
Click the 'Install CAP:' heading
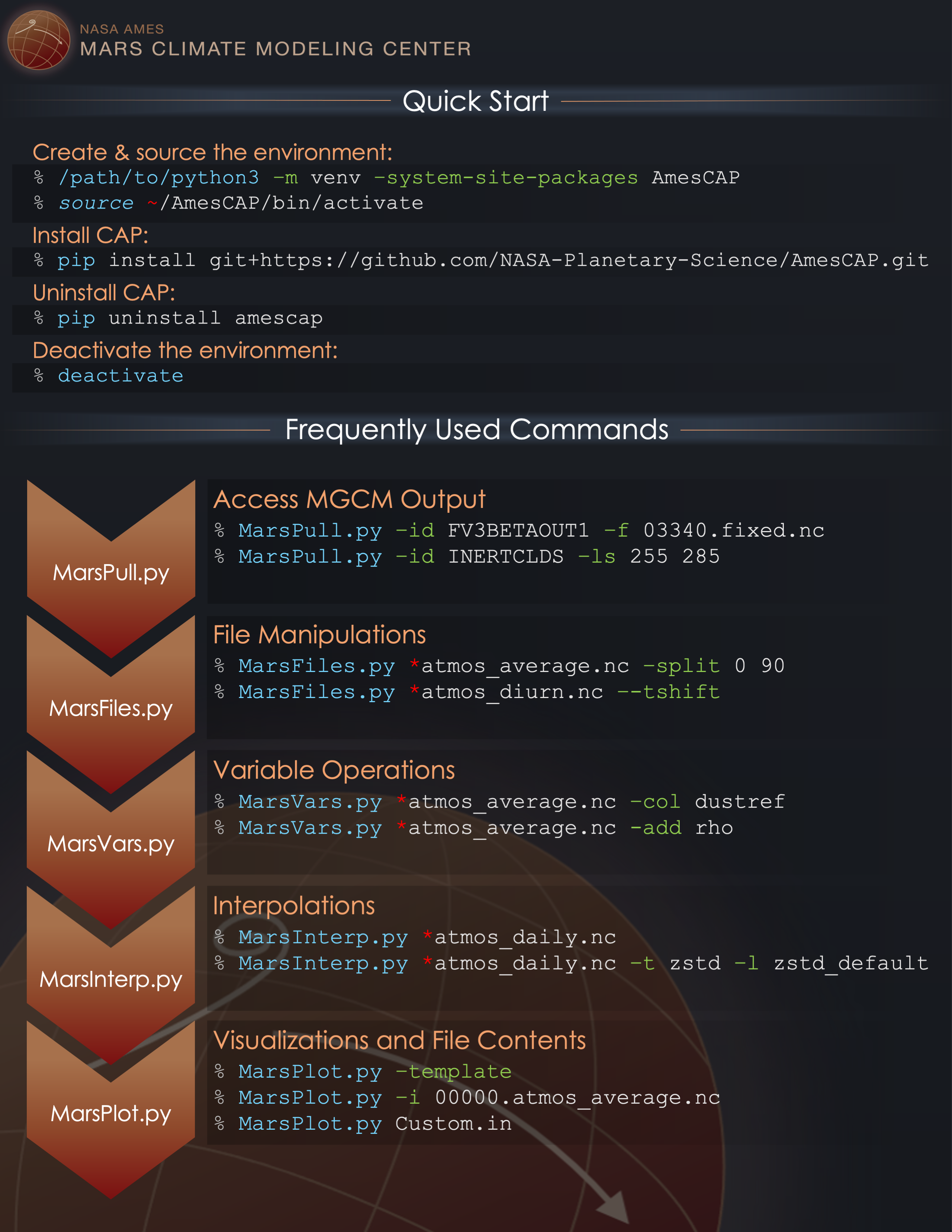pyautogui.click(x=90, y=235)
